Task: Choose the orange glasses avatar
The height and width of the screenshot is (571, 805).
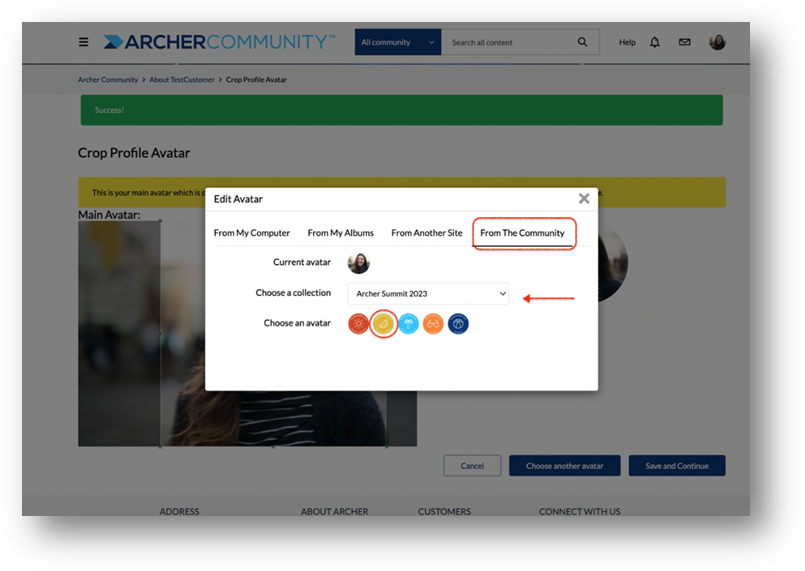Action: [x=433, y=323]
